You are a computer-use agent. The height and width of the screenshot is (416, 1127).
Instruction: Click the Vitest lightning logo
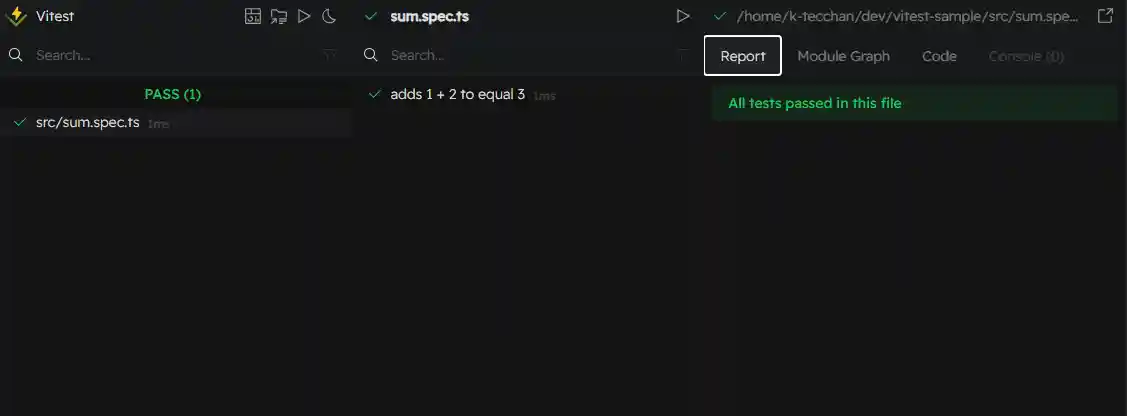coord(17,16)
